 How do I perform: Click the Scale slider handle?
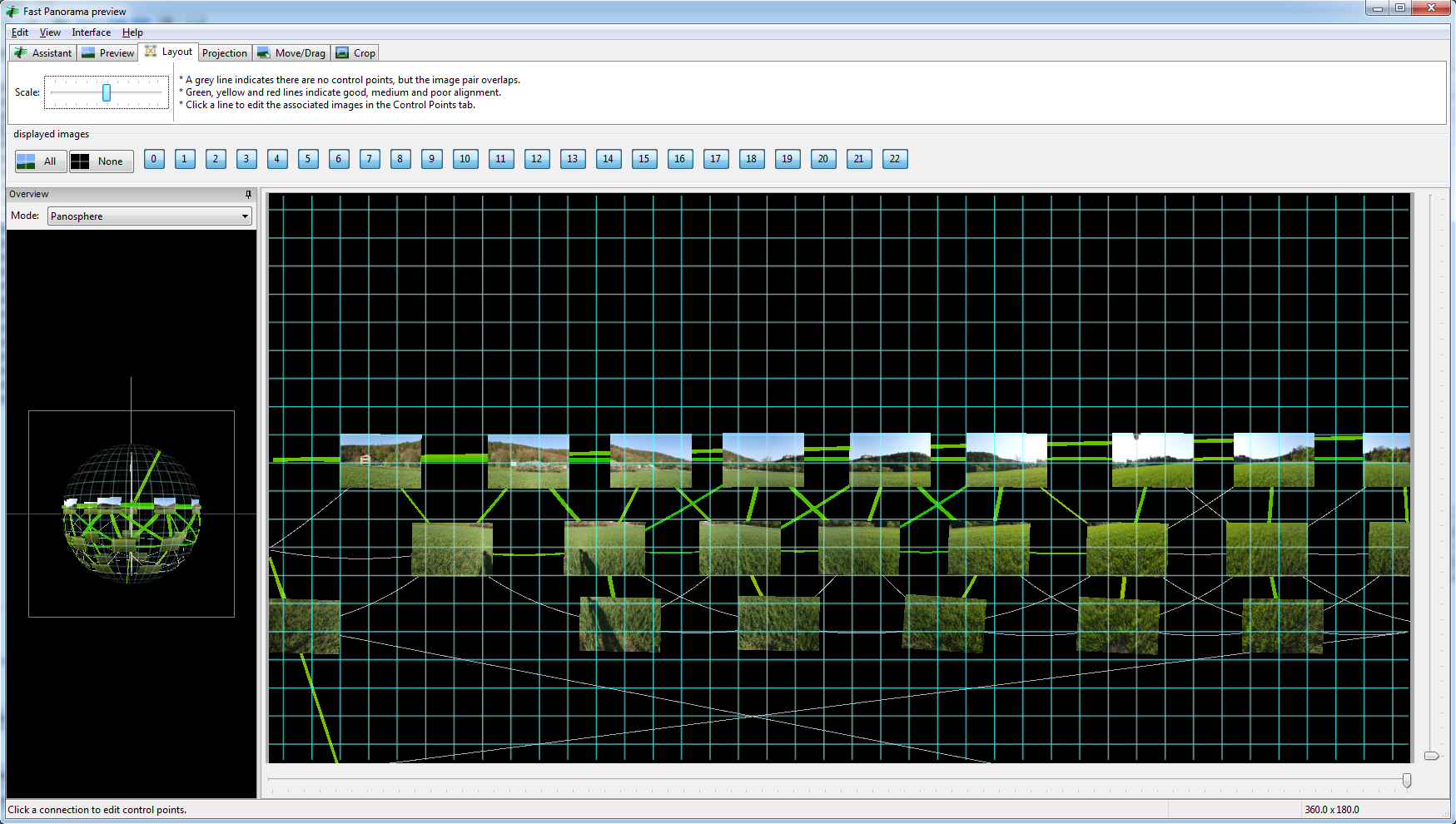107,92
